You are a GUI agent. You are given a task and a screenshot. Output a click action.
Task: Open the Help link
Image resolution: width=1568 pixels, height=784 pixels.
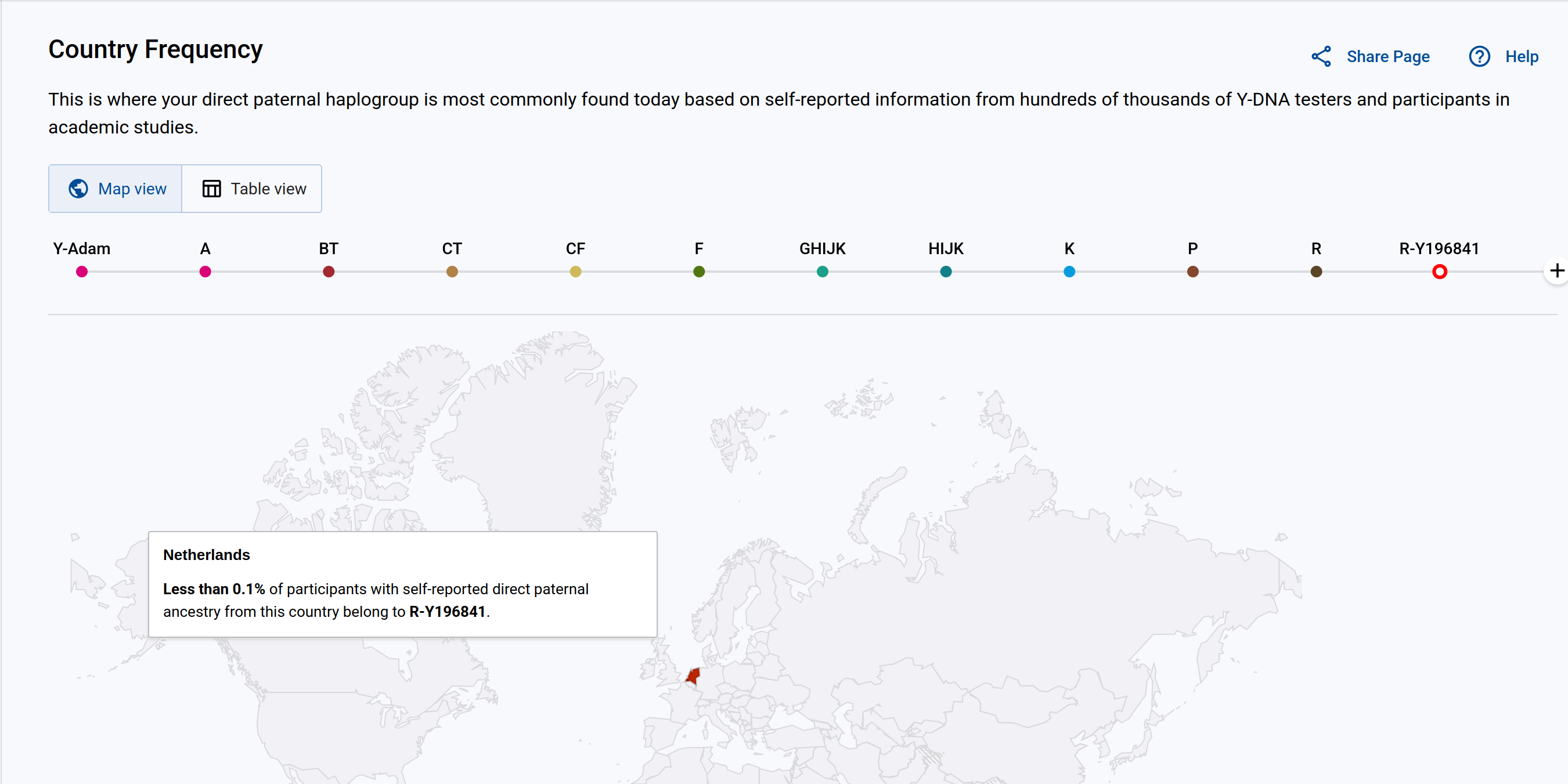(1521, 57)
